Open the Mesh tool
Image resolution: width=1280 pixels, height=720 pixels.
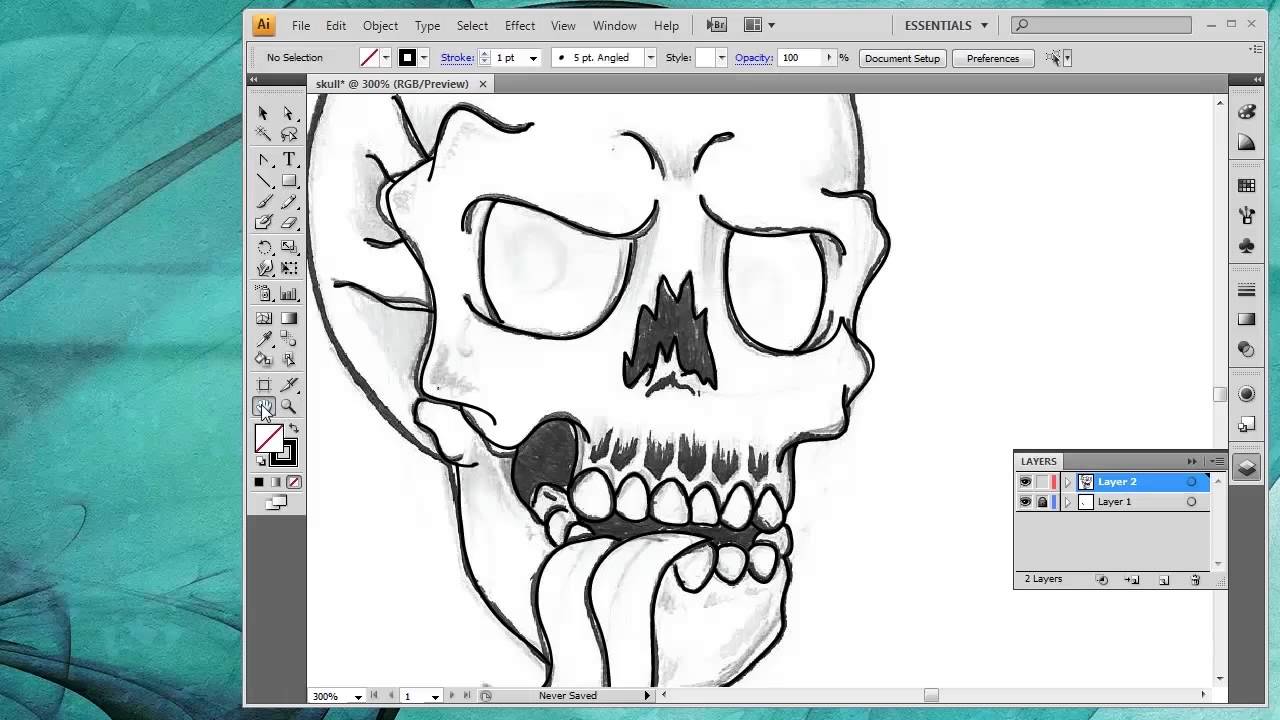pos(263,317)
